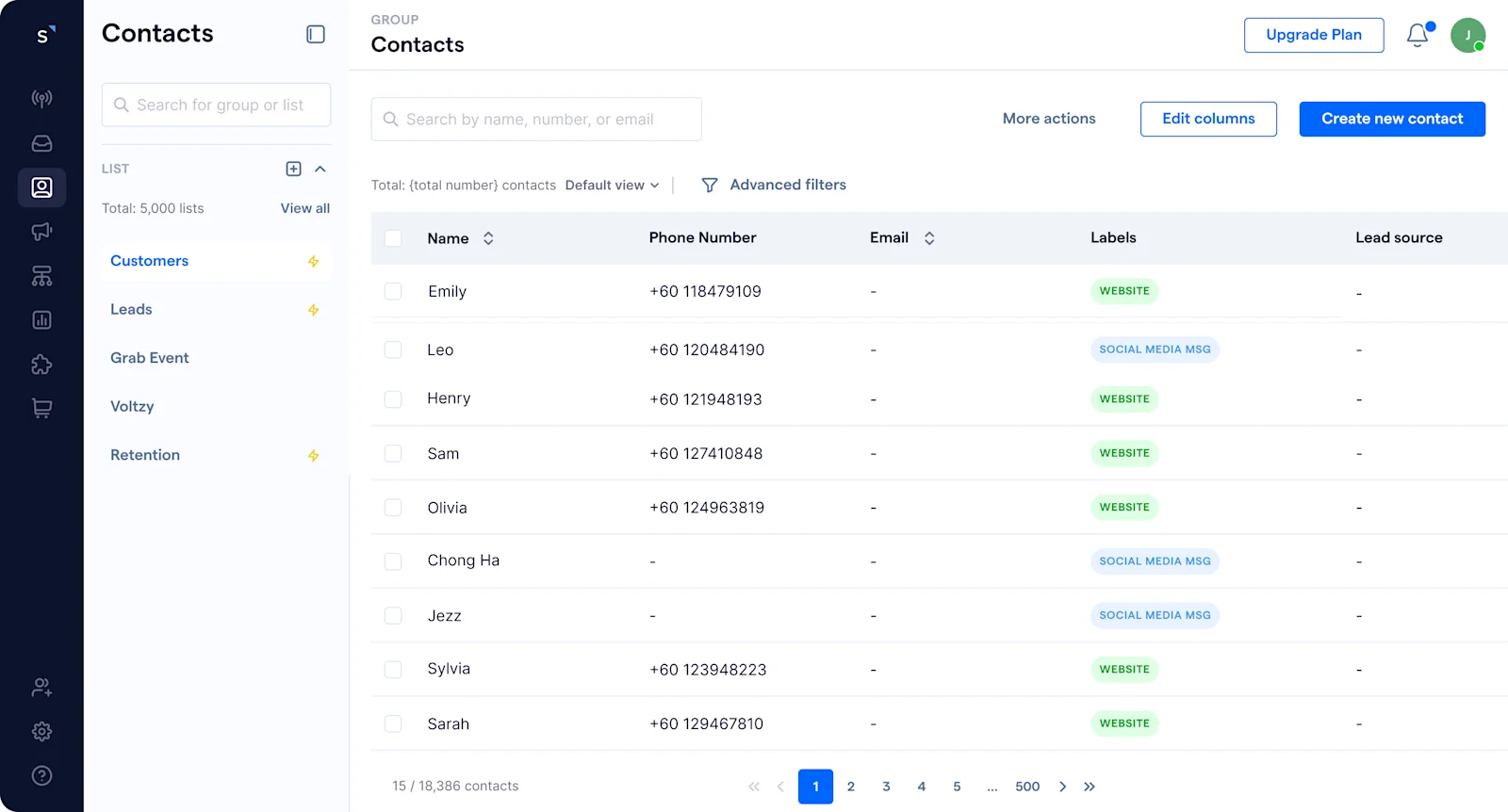The width and height of the screenshot is (1508, 812).
Task: Open the Default view dropdown
Action: (x=612, y=186)
